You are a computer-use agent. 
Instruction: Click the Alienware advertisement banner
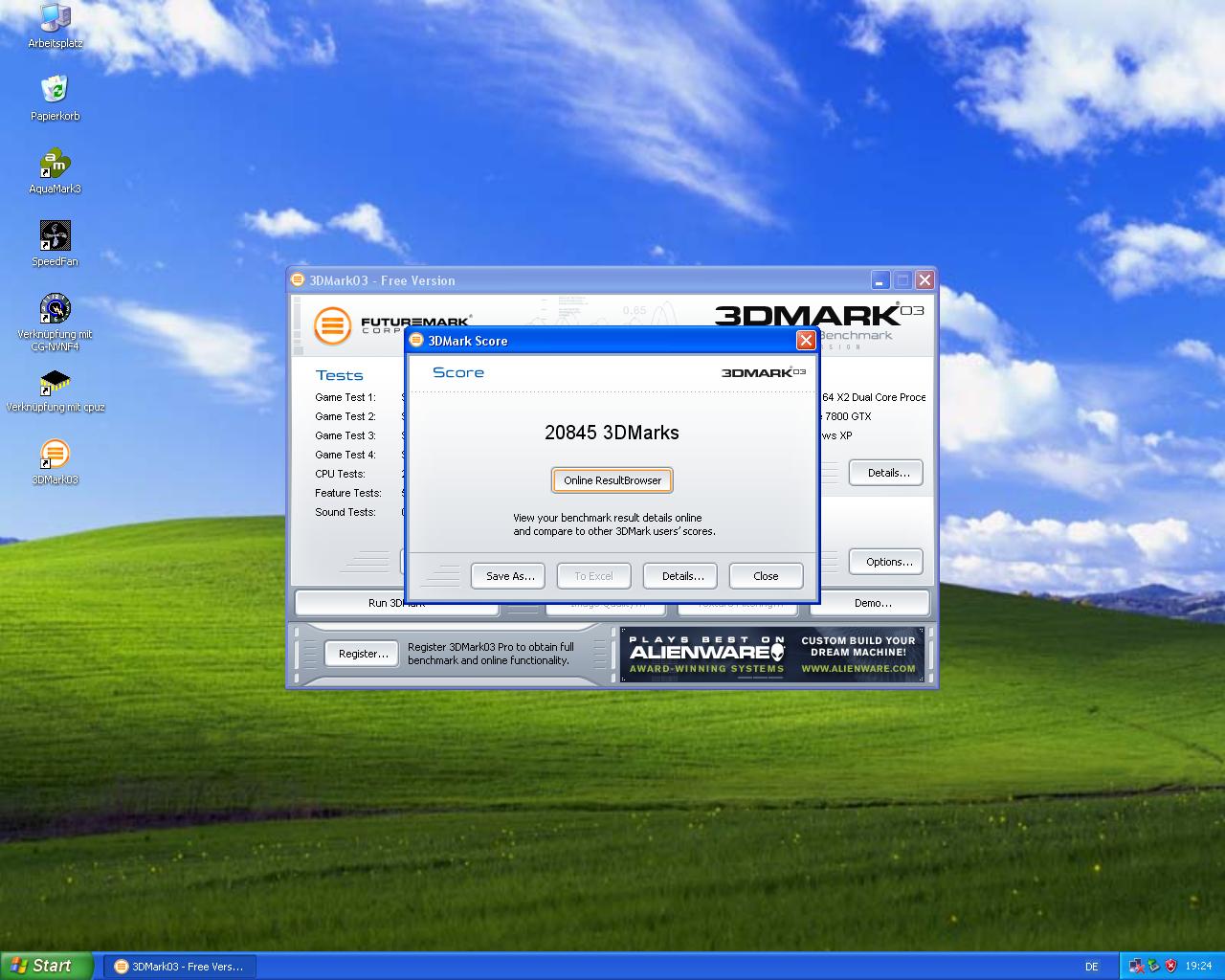click(773, 654)
